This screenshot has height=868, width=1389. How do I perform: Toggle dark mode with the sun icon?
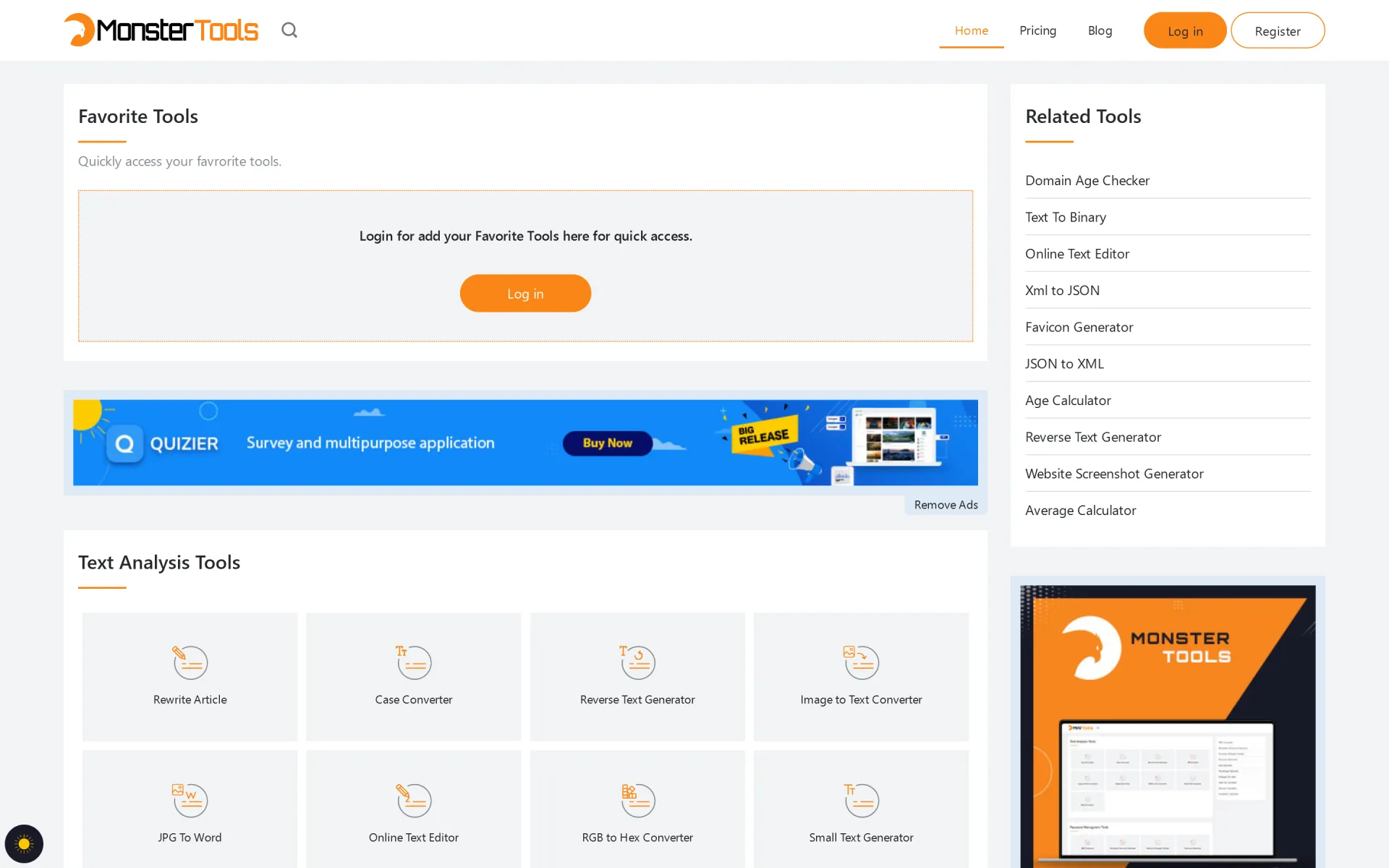click(x=24, y=843)
